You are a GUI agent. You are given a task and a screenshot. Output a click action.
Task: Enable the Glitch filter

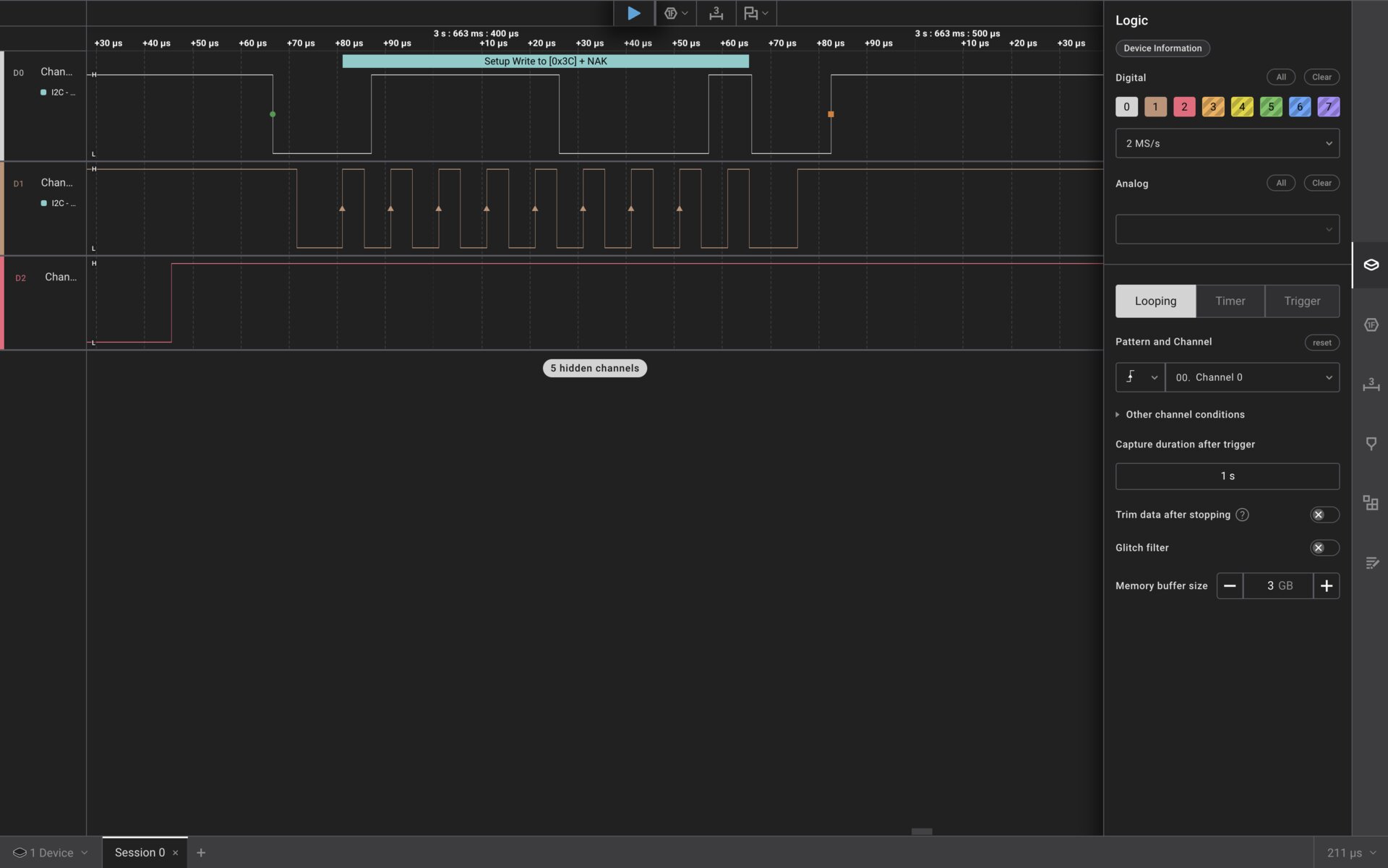pos(1323,547)
